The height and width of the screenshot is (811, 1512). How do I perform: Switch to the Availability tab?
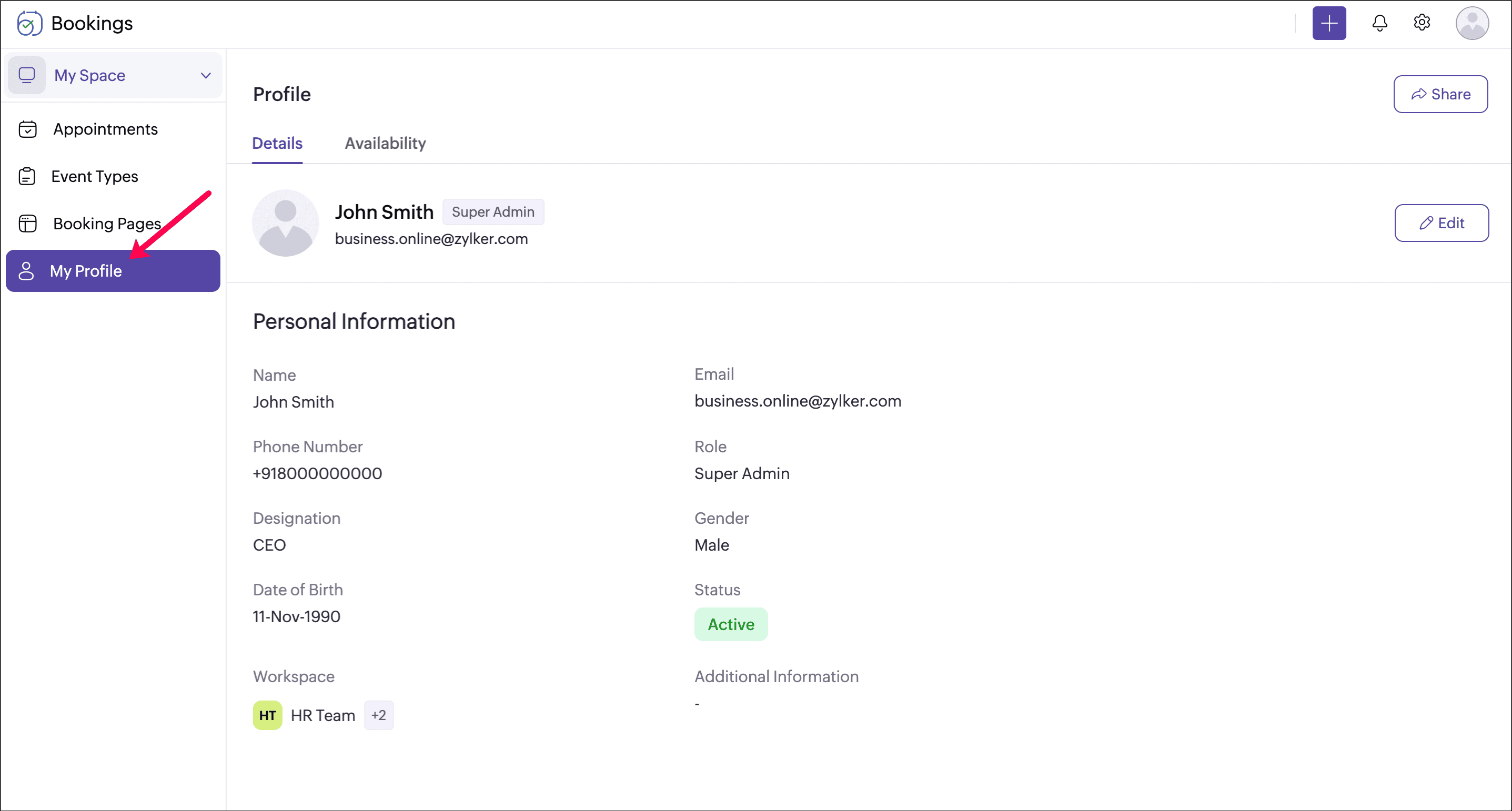click(x=385, y=143)
